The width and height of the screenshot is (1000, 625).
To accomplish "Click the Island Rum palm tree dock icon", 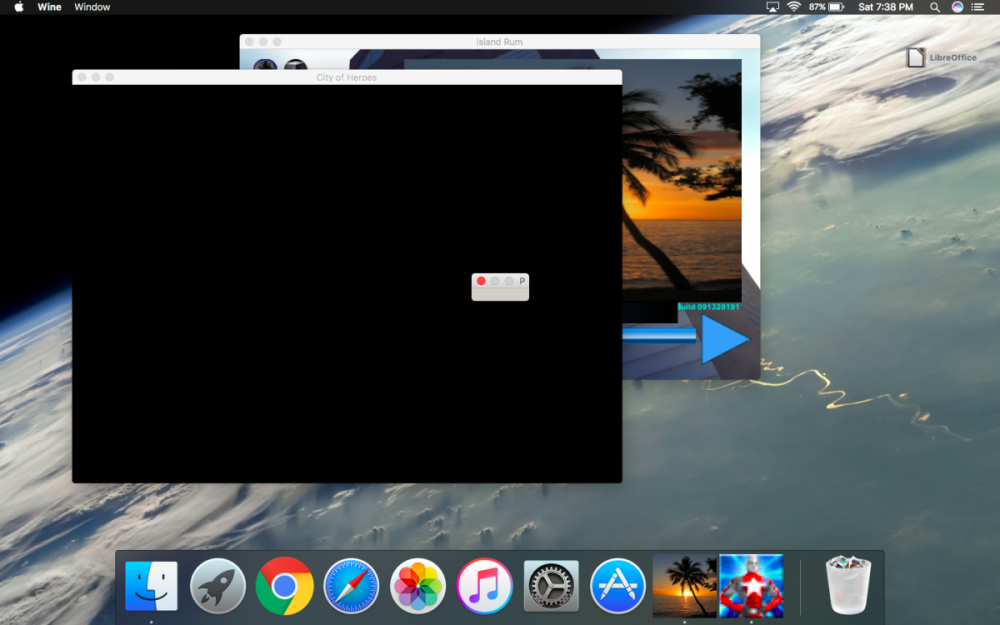I will pyautogui.click(x=685, y=586).
